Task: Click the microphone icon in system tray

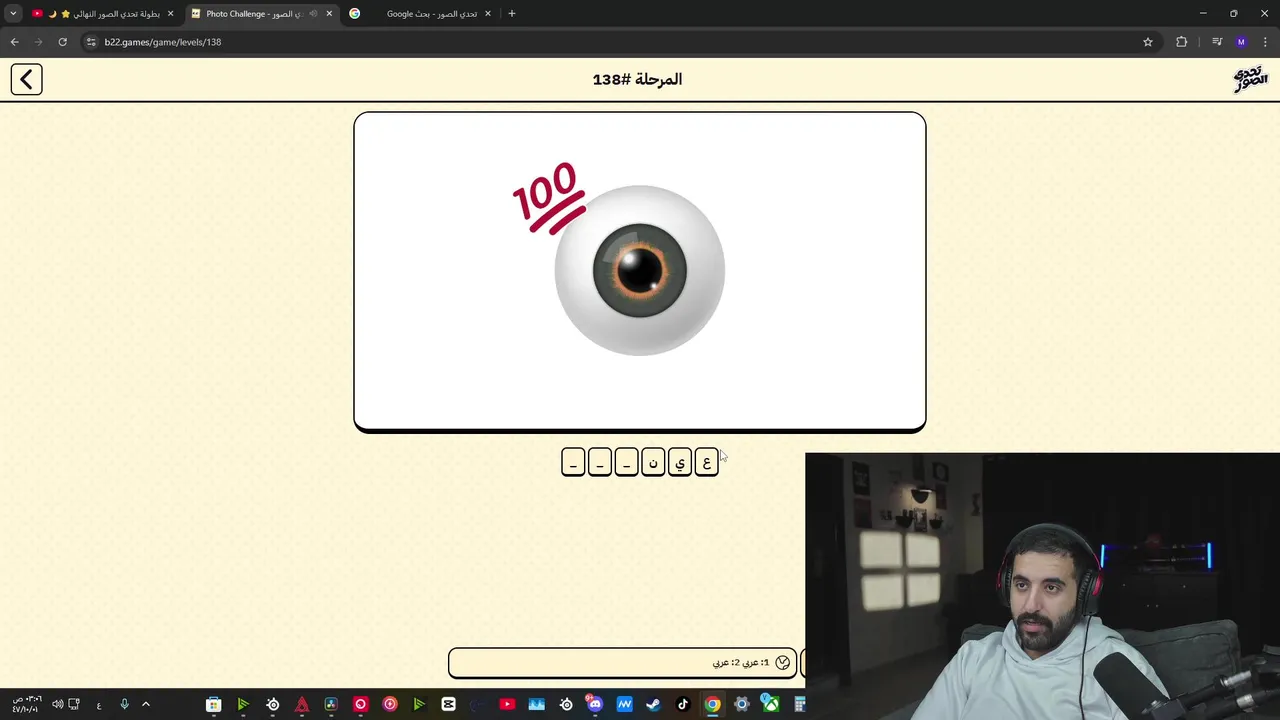Action: 124,705
